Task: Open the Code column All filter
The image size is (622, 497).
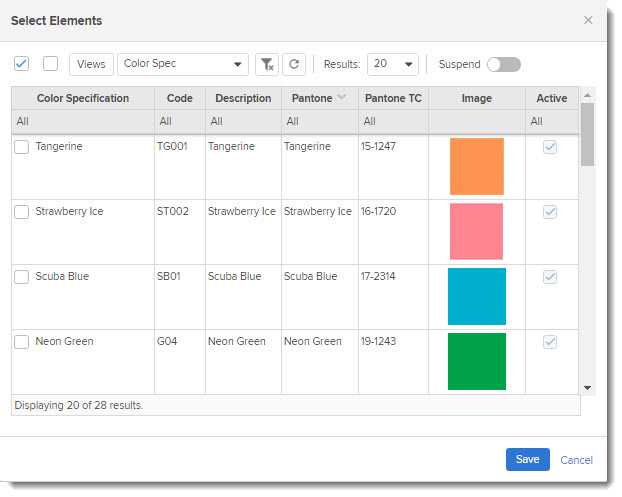Action: [x=180, y=121]
